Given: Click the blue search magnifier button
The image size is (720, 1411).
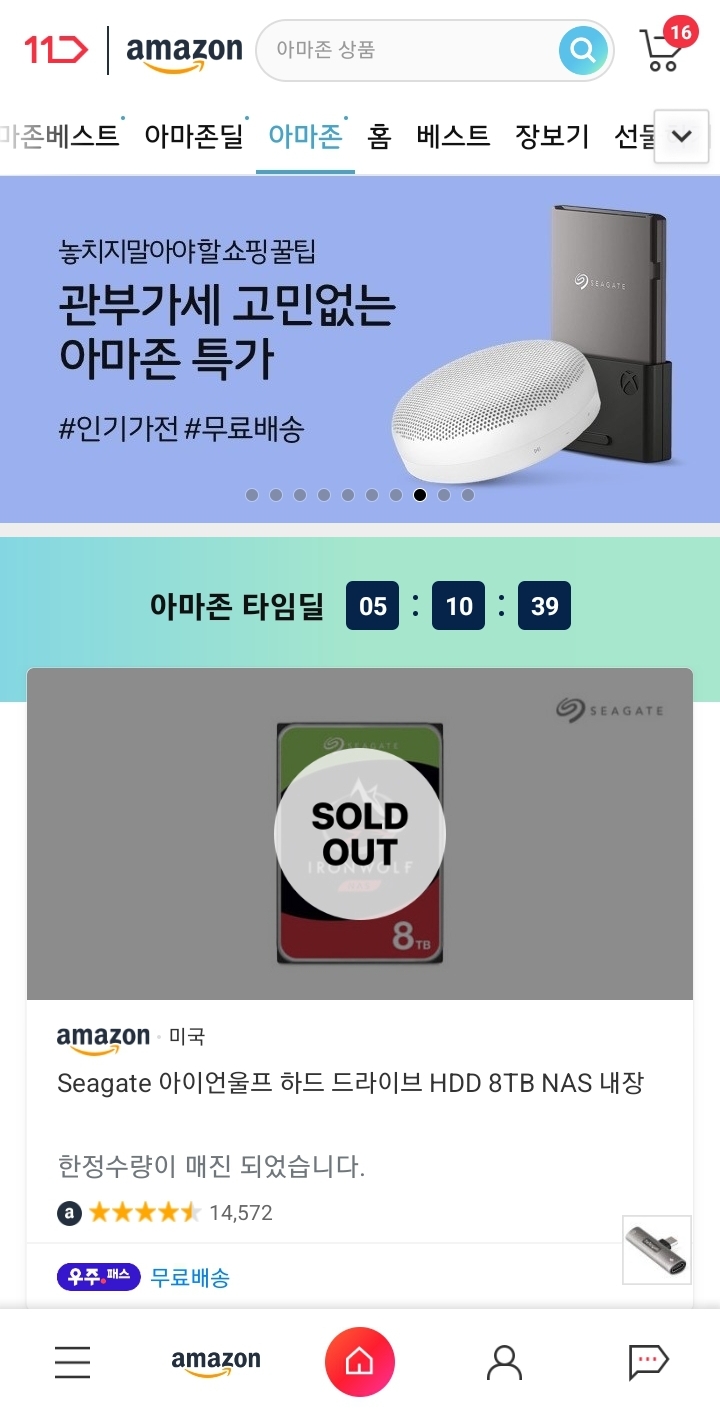Looking at the screenshot, I should [583, 50].
